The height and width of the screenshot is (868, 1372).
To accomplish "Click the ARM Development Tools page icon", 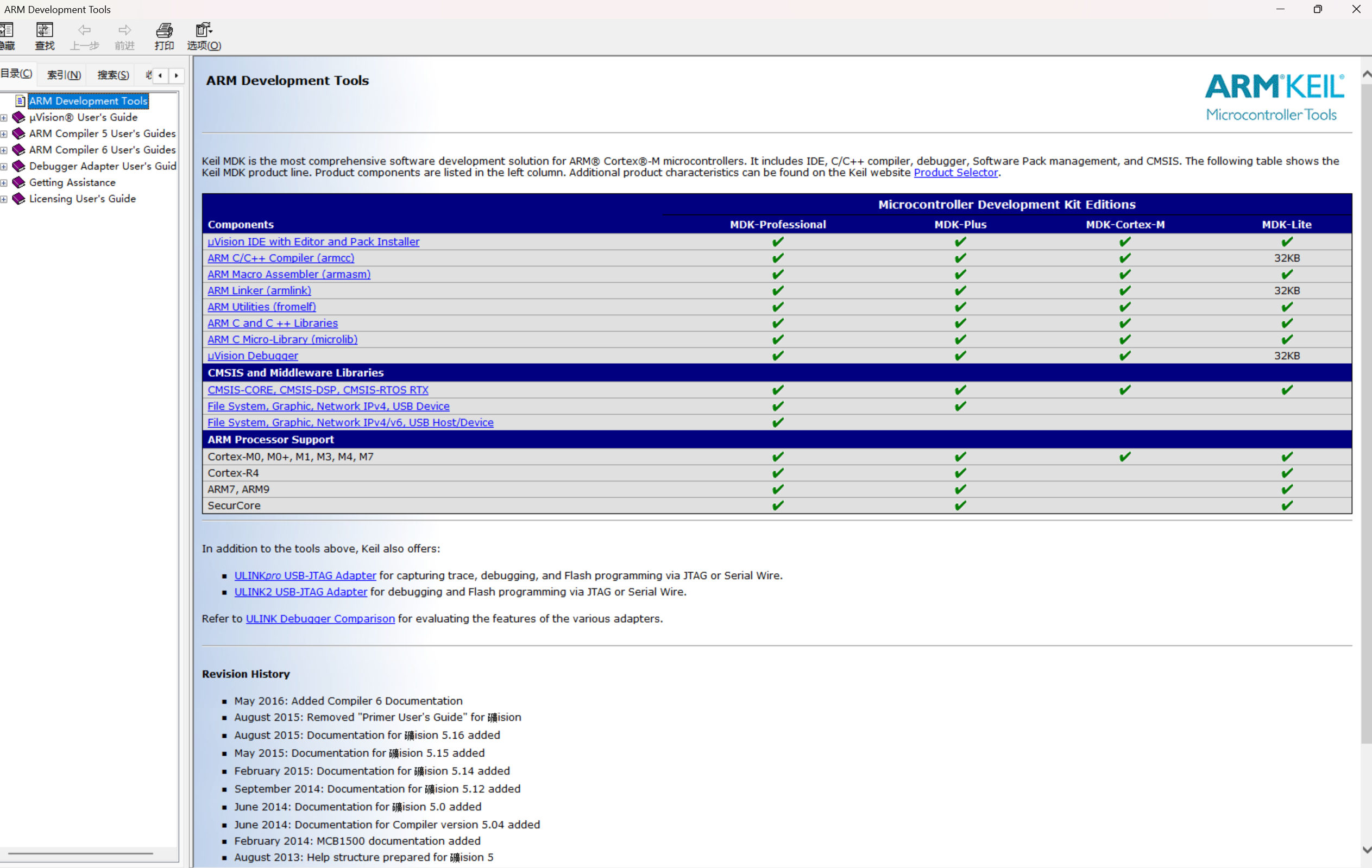I will point(21,101).
